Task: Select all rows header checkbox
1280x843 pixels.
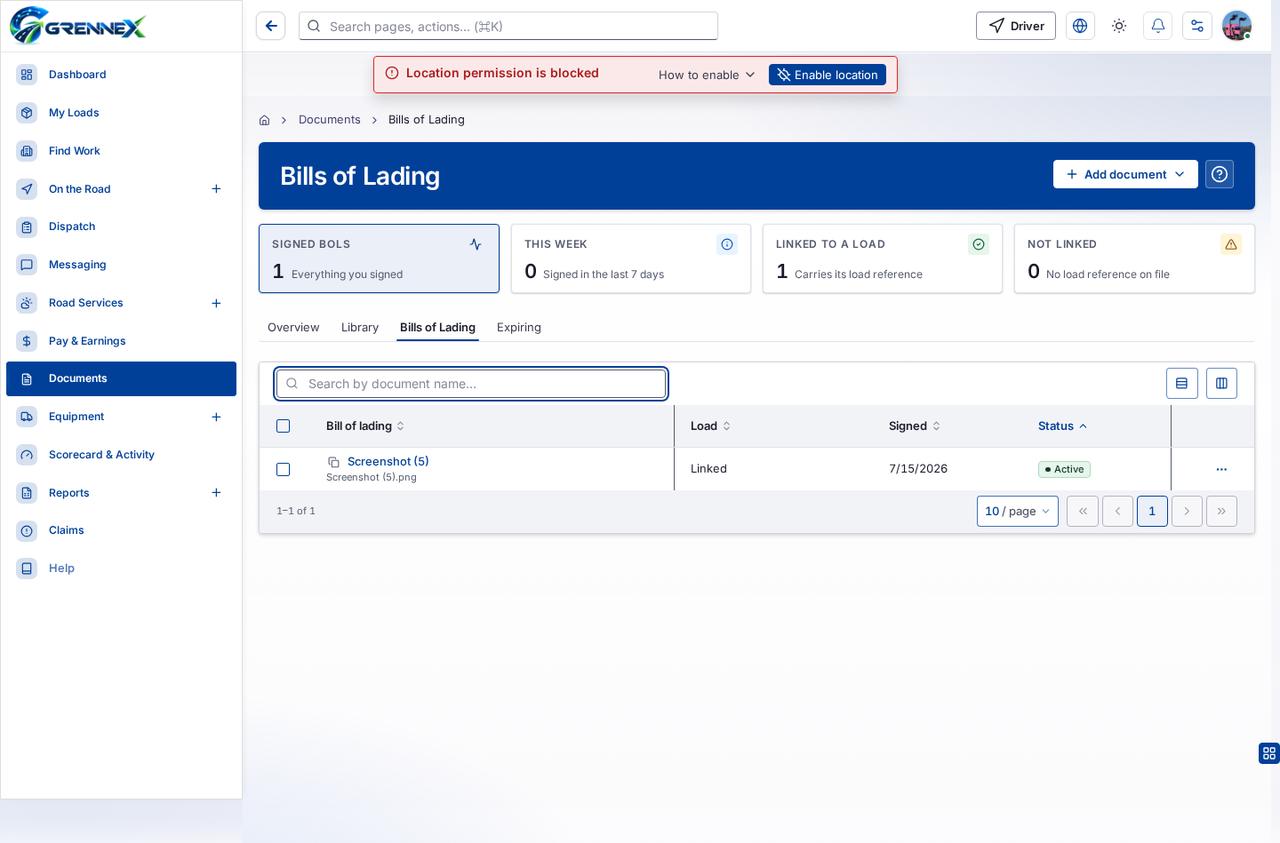Action: click(283, 426)
